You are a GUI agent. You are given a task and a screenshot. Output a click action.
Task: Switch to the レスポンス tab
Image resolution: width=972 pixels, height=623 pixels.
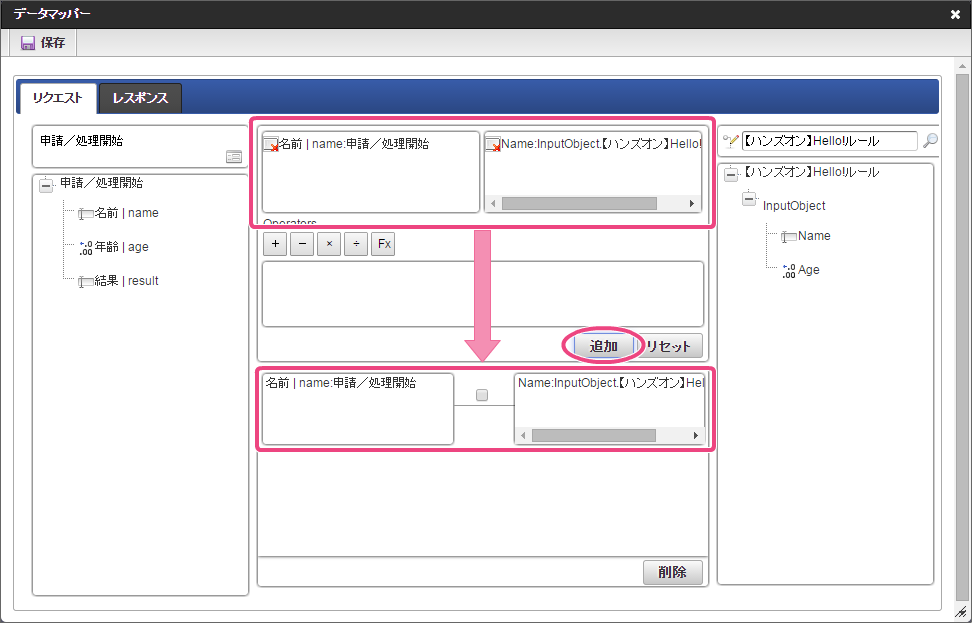coord(140,98)
